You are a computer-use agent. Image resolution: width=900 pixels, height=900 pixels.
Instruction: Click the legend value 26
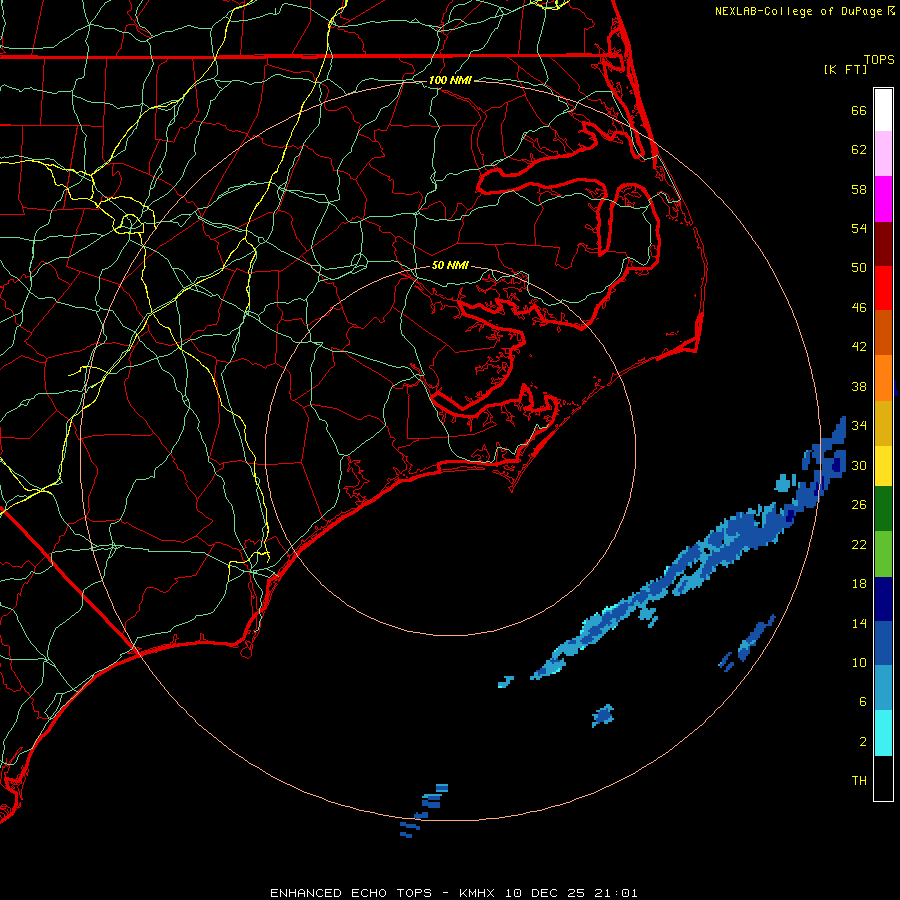pyautogui.click(x=859, y=505)
